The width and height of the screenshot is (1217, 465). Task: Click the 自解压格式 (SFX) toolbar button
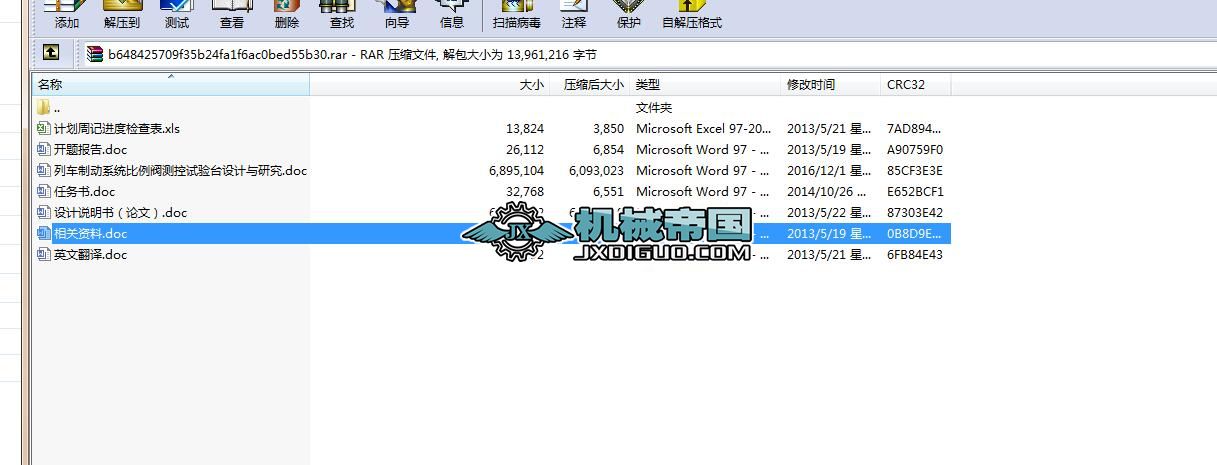pyautogui.click(x=692, y=14)
